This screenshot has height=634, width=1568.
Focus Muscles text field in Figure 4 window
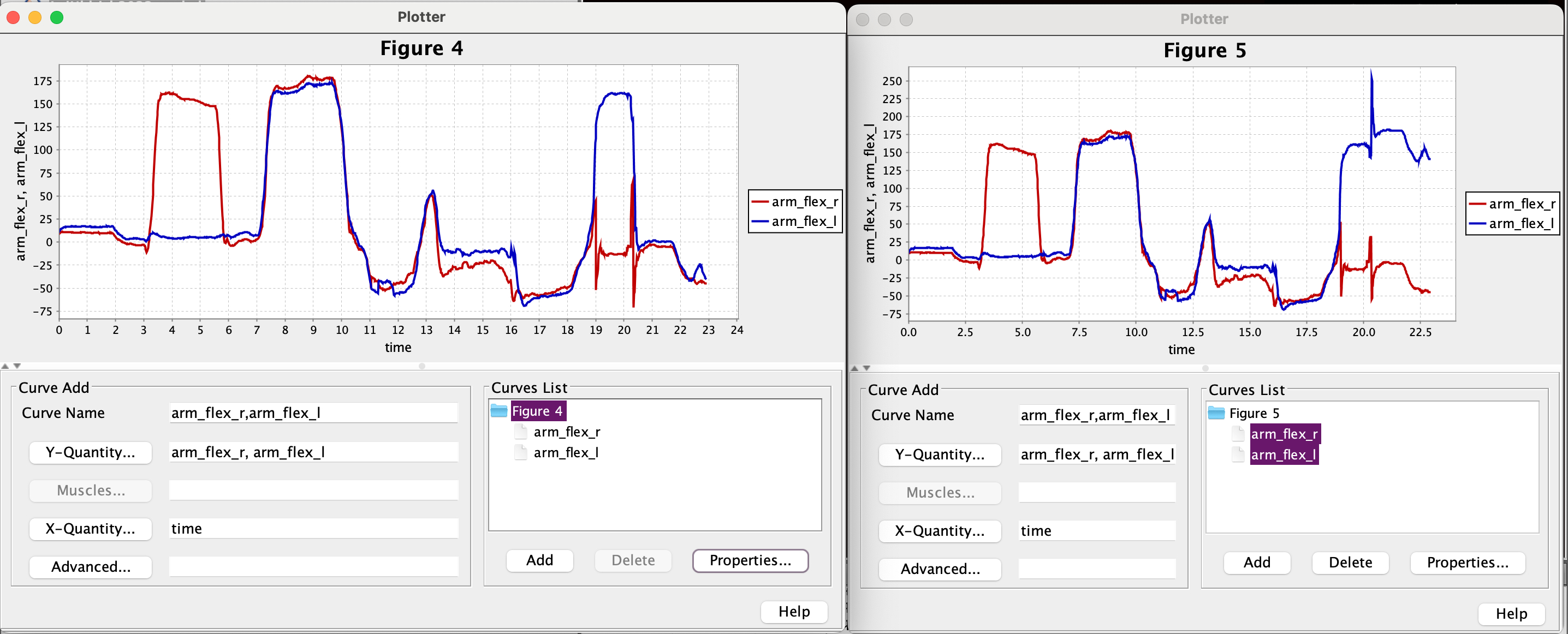(x=313, y=491)
